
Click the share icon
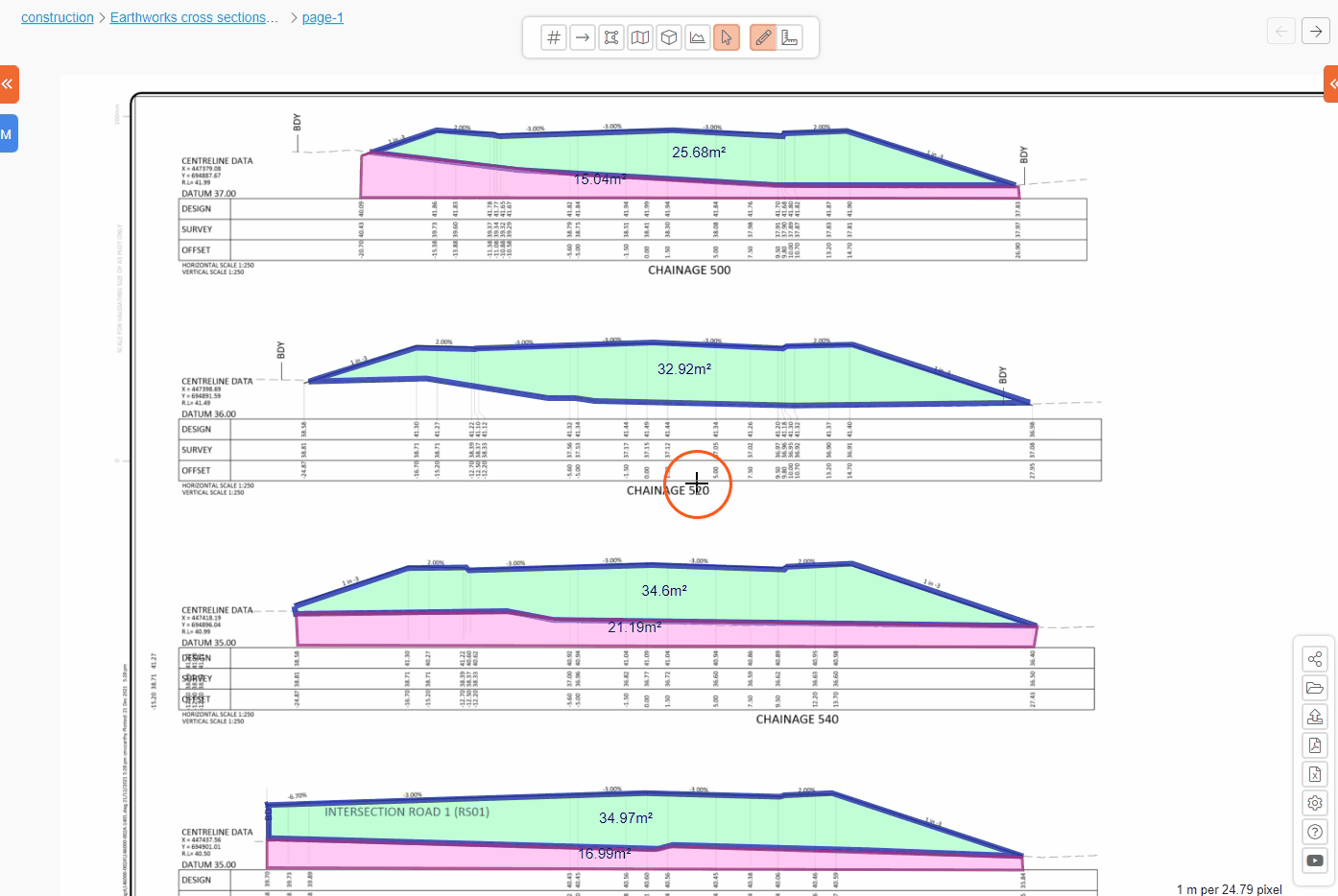click(1315, 659)
